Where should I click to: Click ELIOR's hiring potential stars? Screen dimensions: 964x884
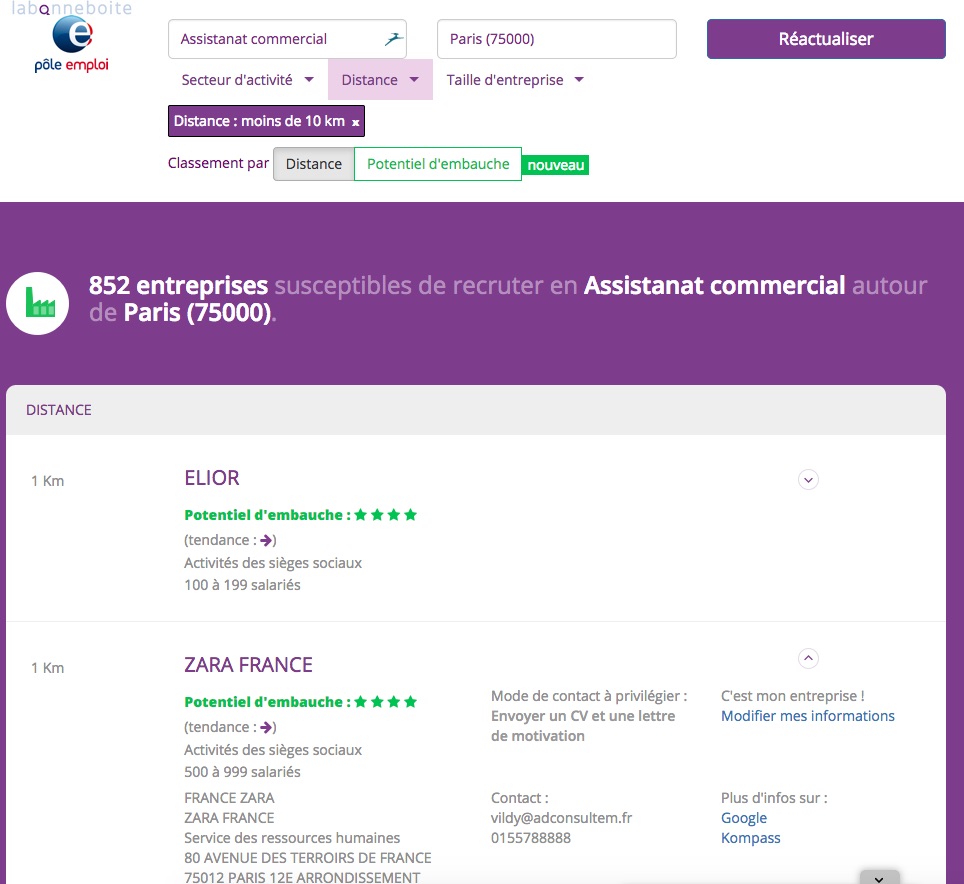(x=385, y=515)
